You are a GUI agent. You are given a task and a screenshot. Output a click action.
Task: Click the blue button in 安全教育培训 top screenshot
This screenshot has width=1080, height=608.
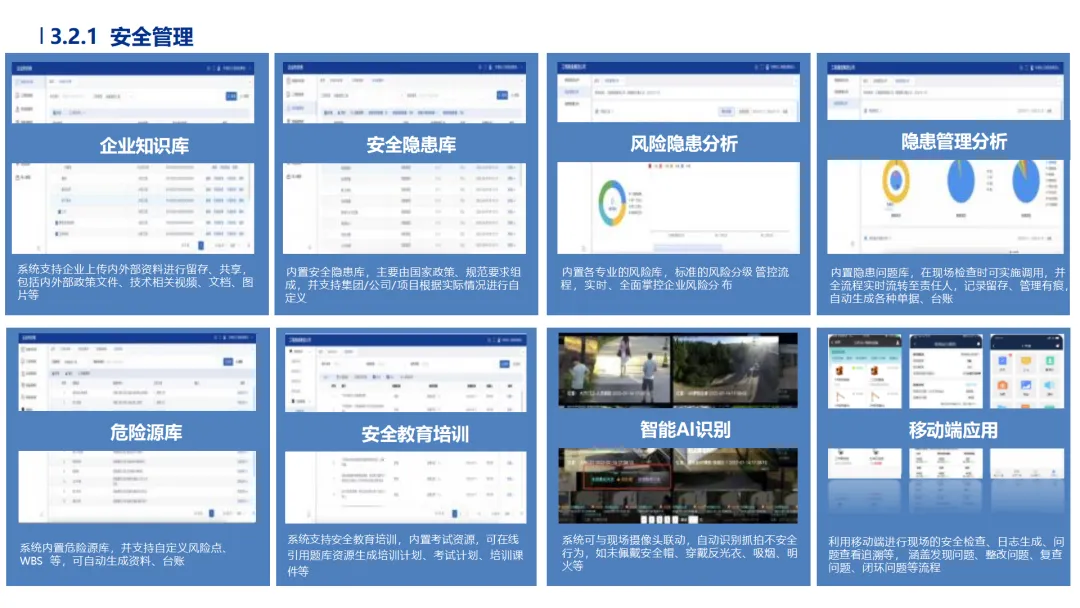pyautogui.click(x=505, y=364)
